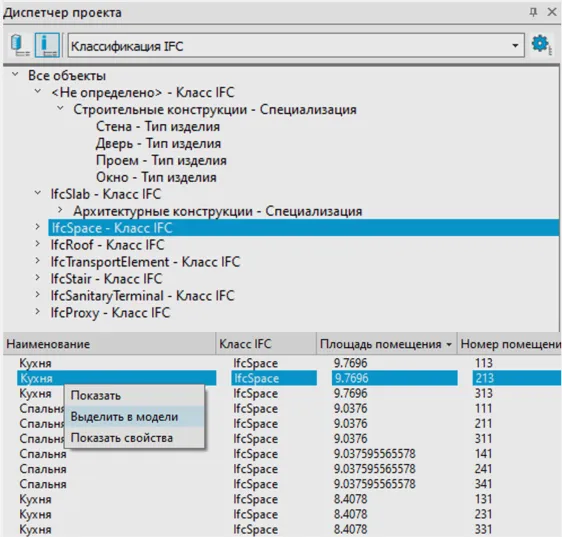The image size is (562, 537).
Task: Sort by Площадь помещения column header
Action: (386, 344)
